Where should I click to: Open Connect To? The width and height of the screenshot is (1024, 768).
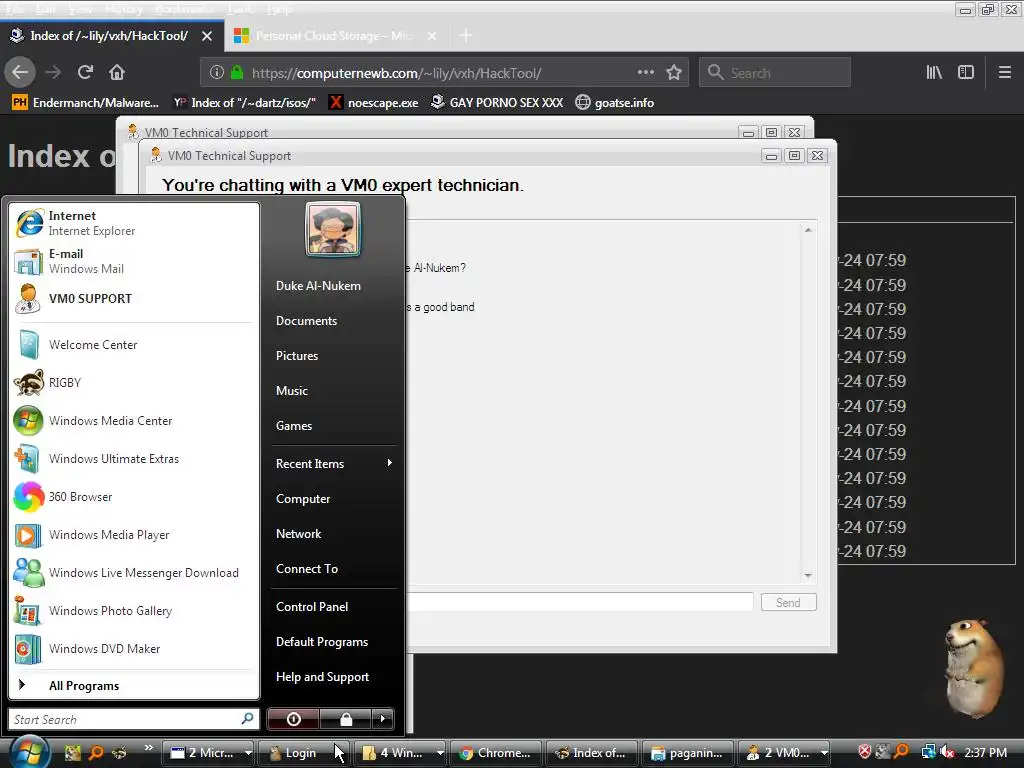point(334,568)
